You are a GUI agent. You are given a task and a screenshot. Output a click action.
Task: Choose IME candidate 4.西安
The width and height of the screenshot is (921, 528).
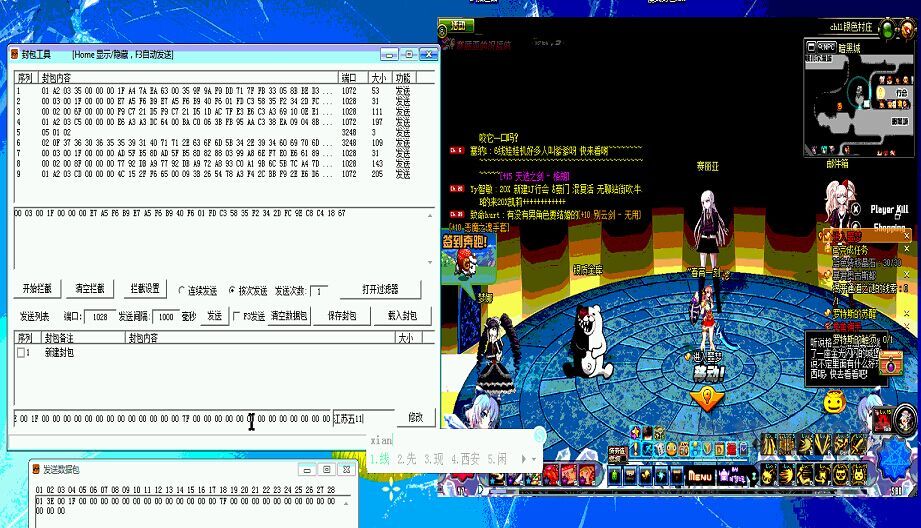[465, 459]
